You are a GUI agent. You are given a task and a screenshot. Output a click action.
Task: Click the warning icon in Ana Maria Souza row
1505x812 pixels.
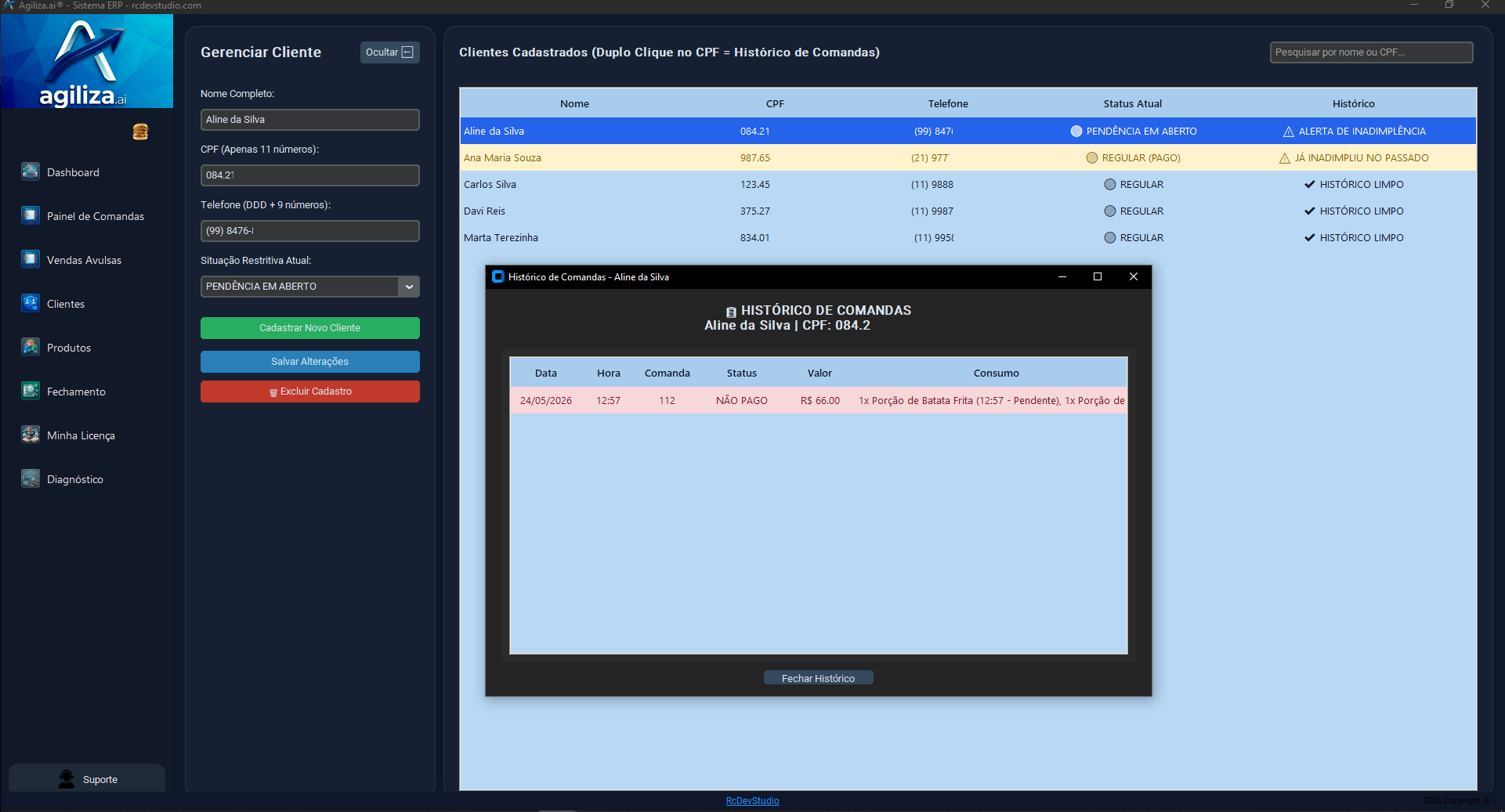click(x=1285, y=158)
